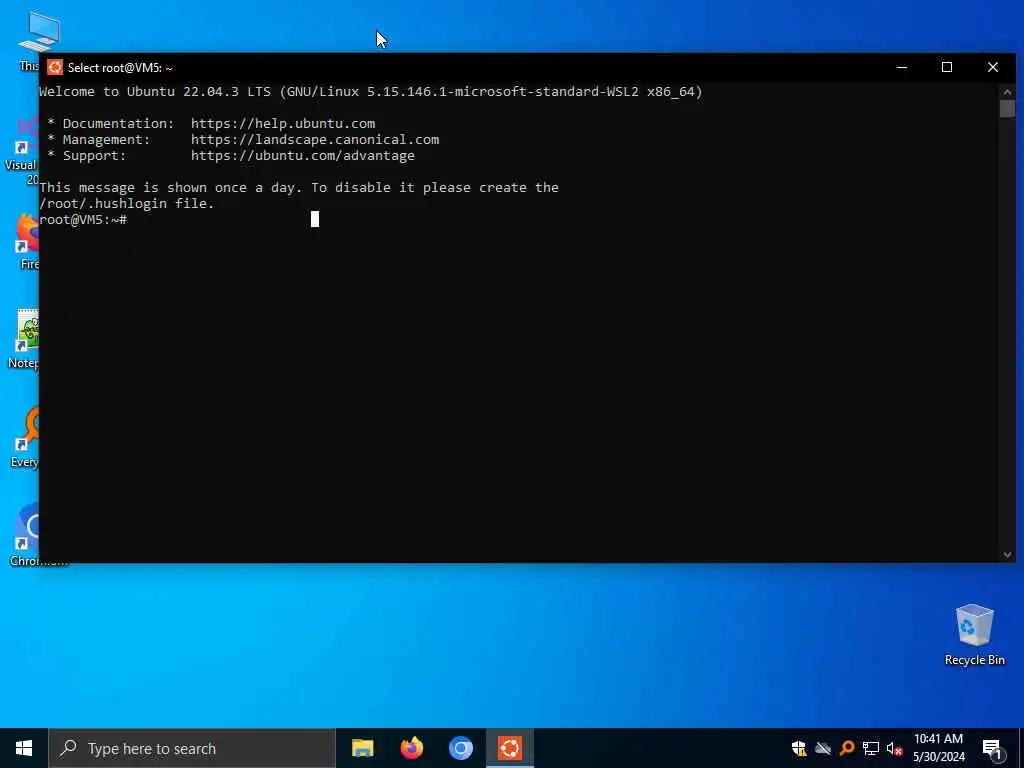Click the terminal scrollbar down arrow
1024x768 pixels.
(1007, 554)
